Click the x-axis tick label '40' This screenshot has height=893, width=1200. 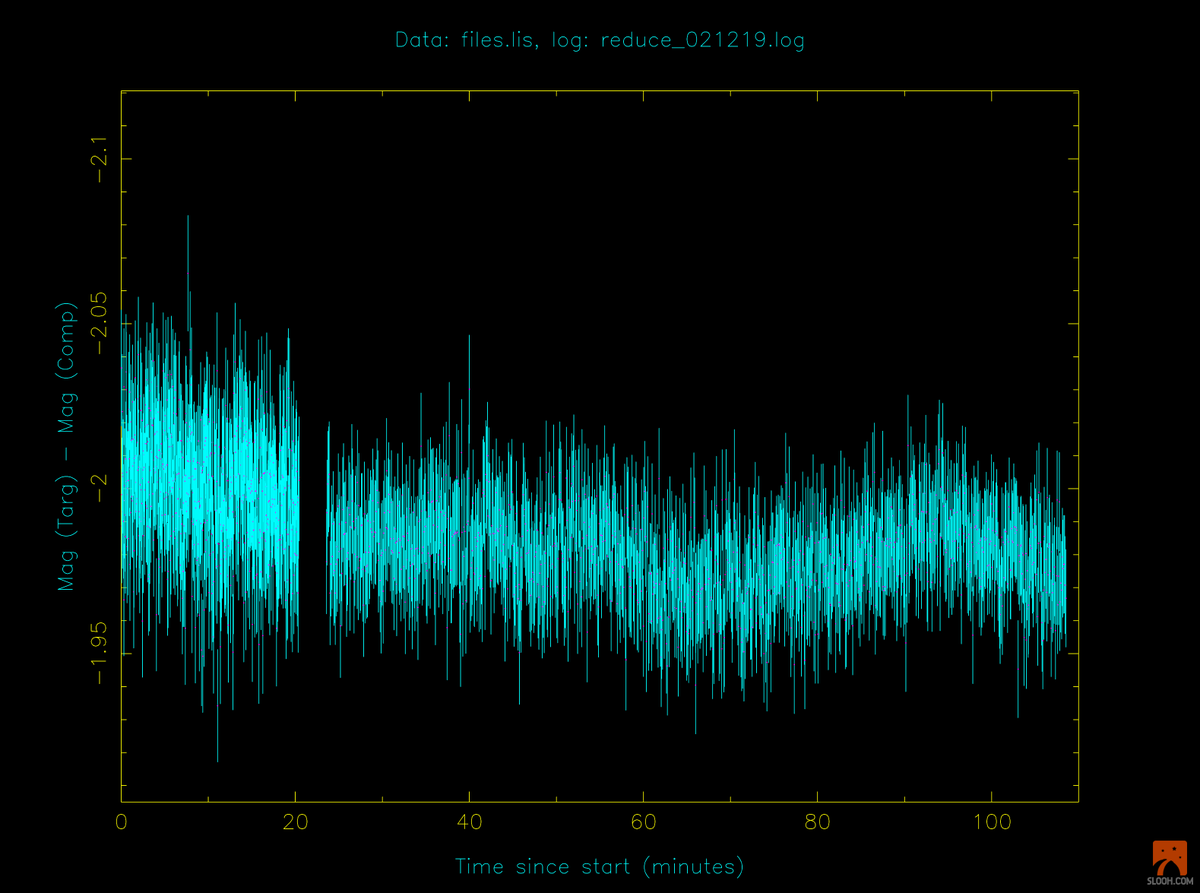pos(469,823)
